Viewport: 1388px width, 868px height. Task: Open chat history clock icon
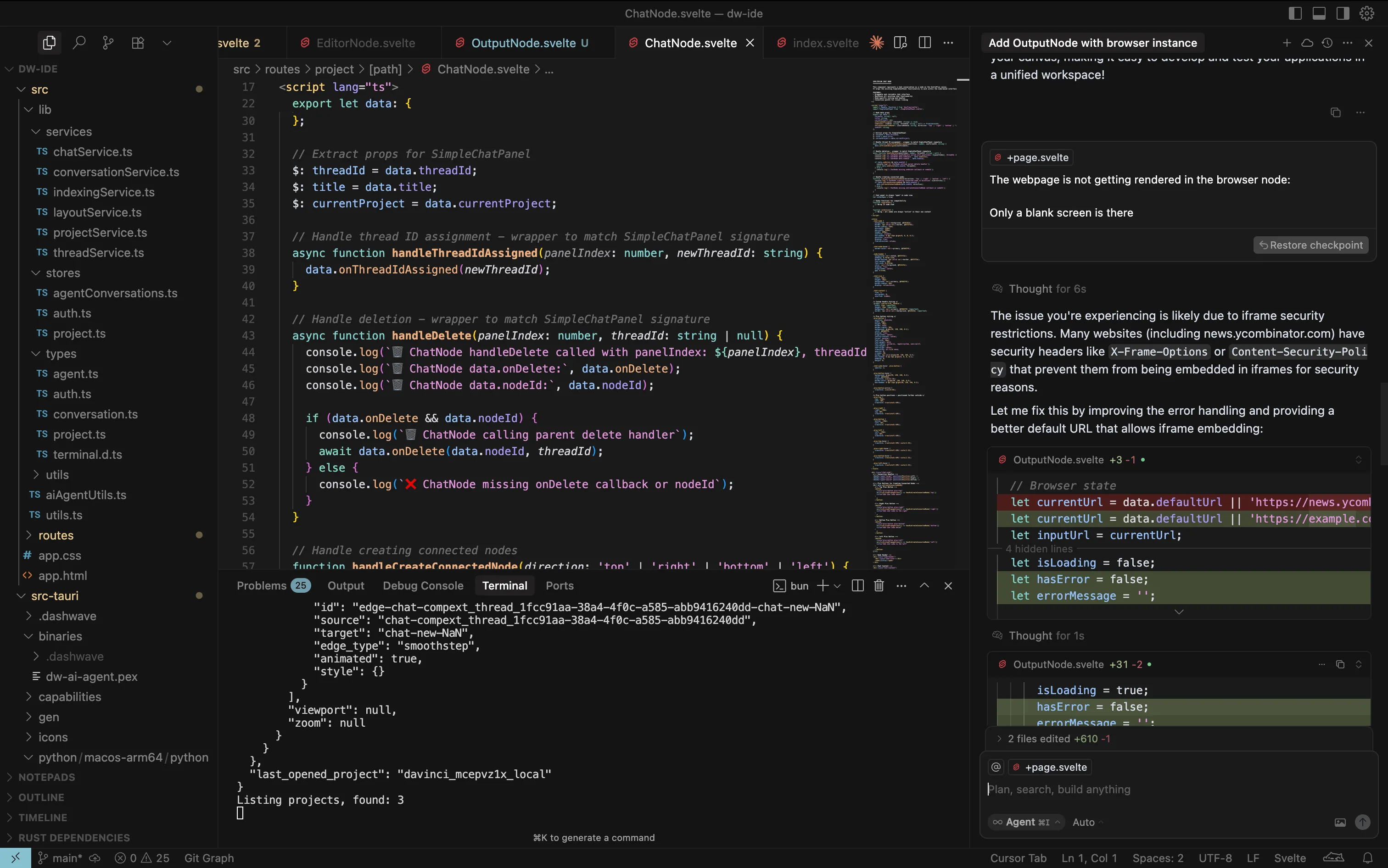pos(1326,43)
